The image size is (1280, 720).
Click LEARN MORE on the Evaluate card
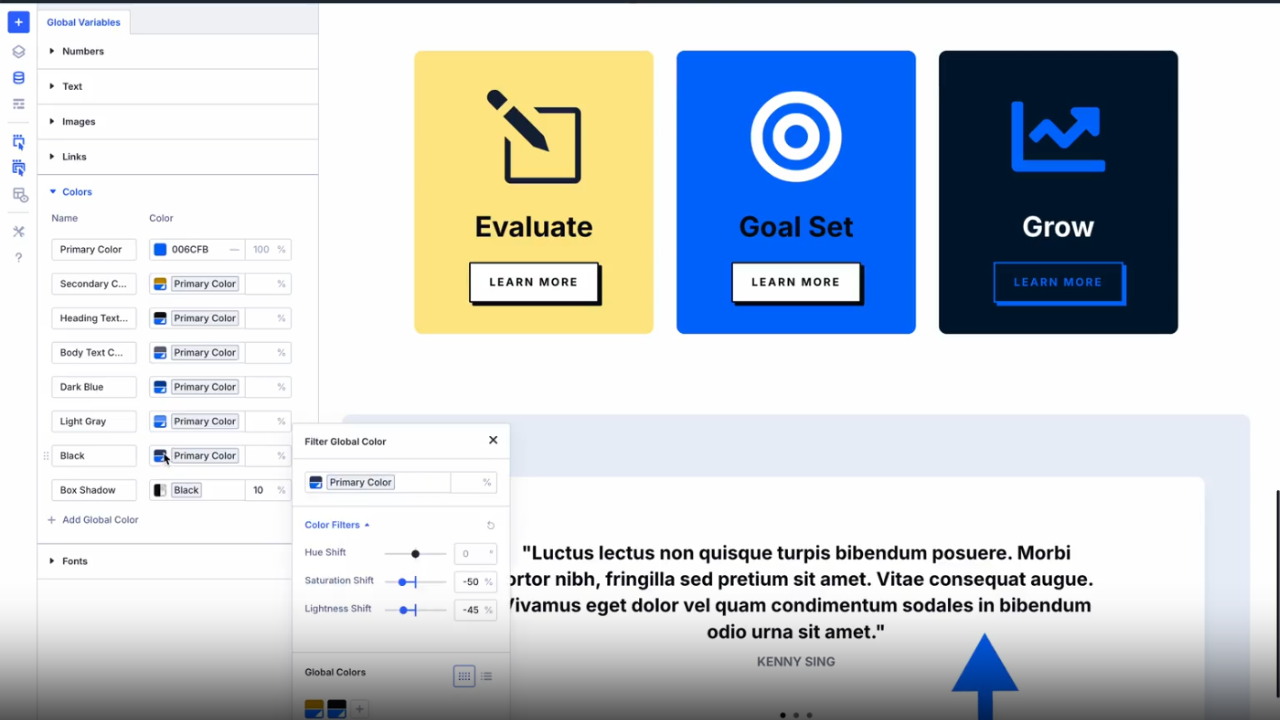(534, 282)
